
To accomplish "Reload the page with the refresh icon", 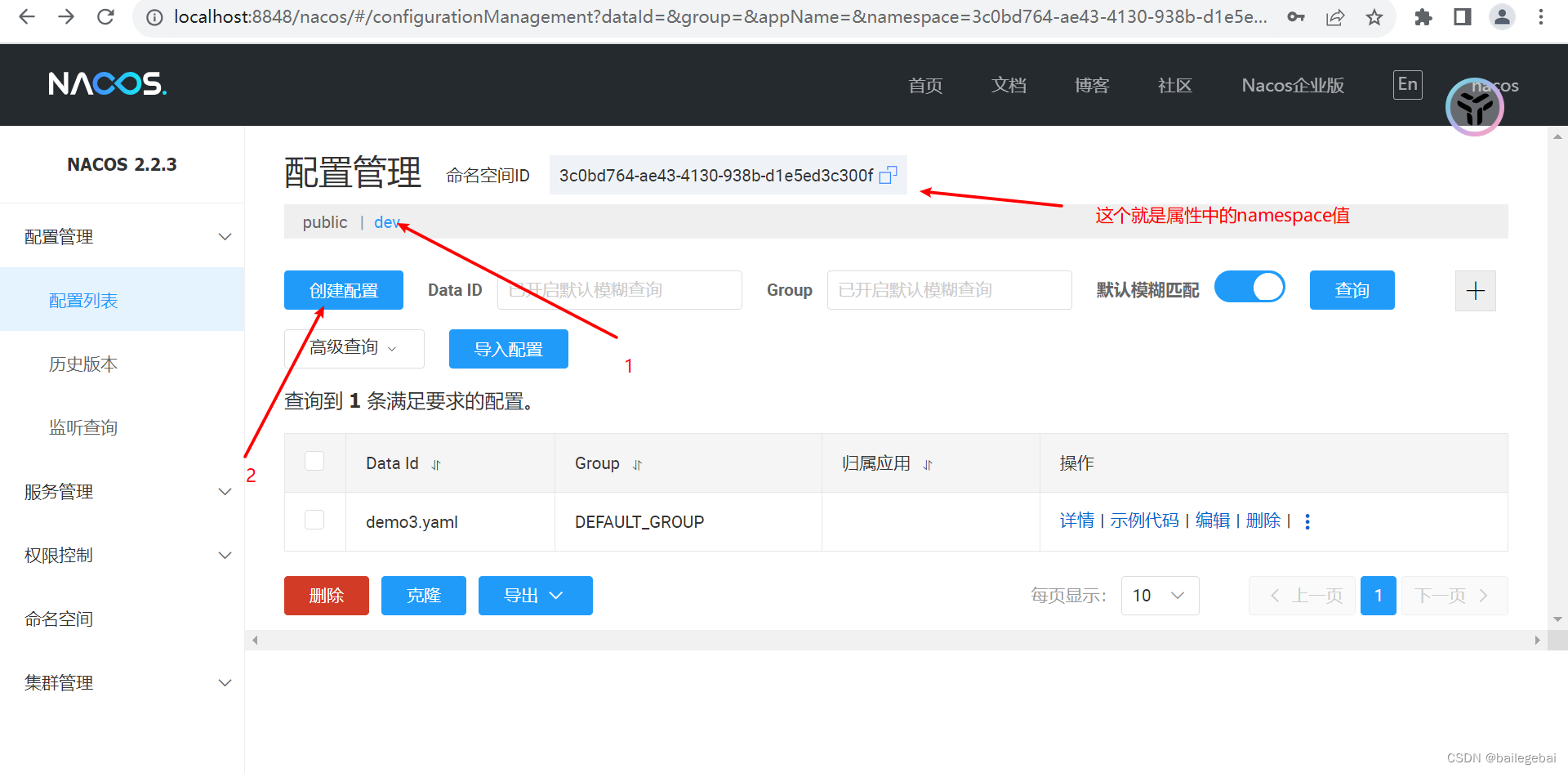I will pos(105,16).
